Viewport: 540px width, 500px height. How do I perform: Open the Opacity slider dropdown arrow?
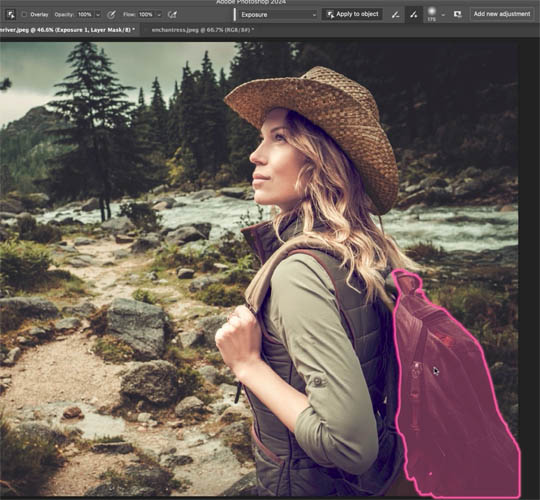98,15
